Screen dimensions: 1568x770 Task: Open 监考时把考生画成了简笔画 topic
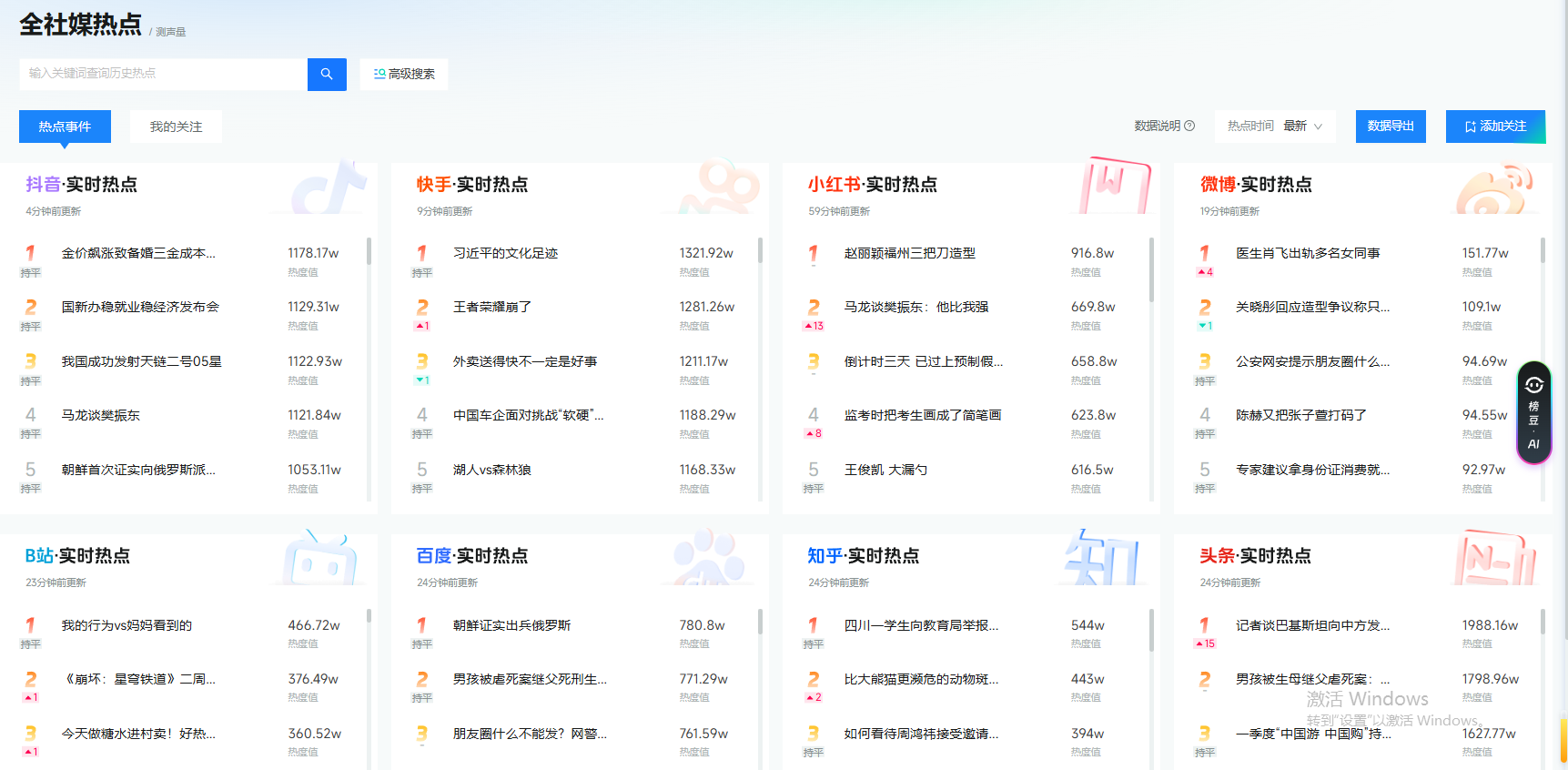click(x=923, y=415)
